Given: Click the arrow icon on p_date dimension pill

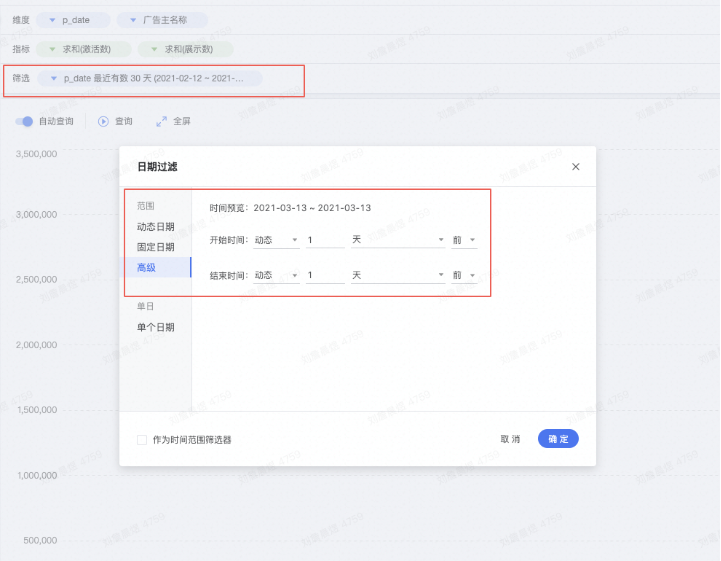Looking at the screenshot, I should (51, 20).
